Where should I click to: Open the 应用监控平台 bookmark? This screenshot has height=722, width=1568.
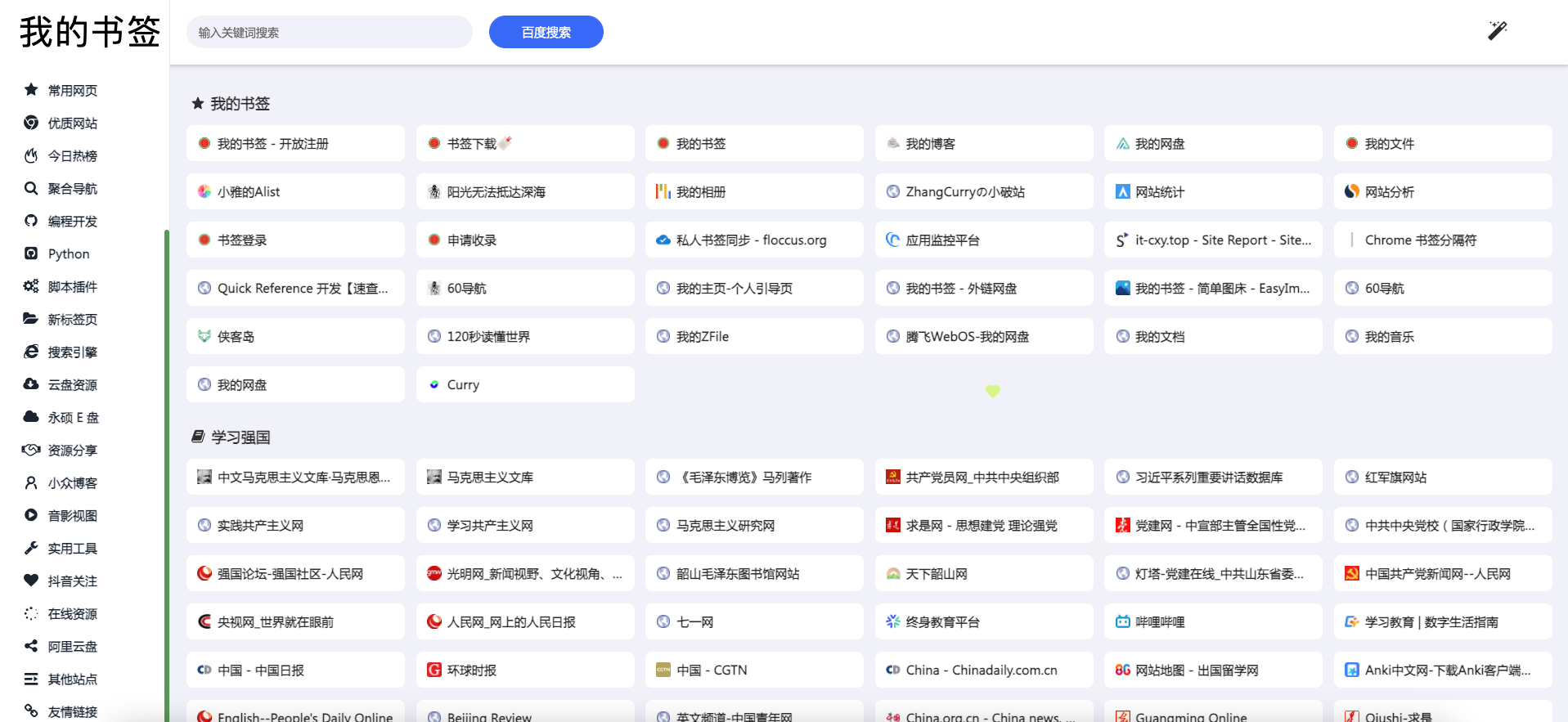click(x=984, y=240)
